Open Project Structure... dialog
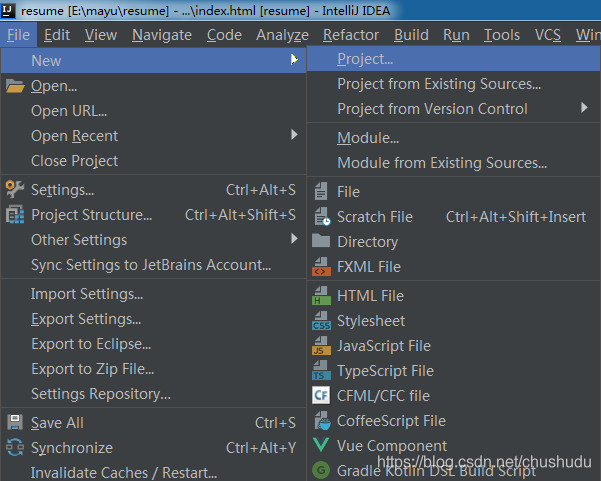601x481 pixels. (x=153, y=215)
